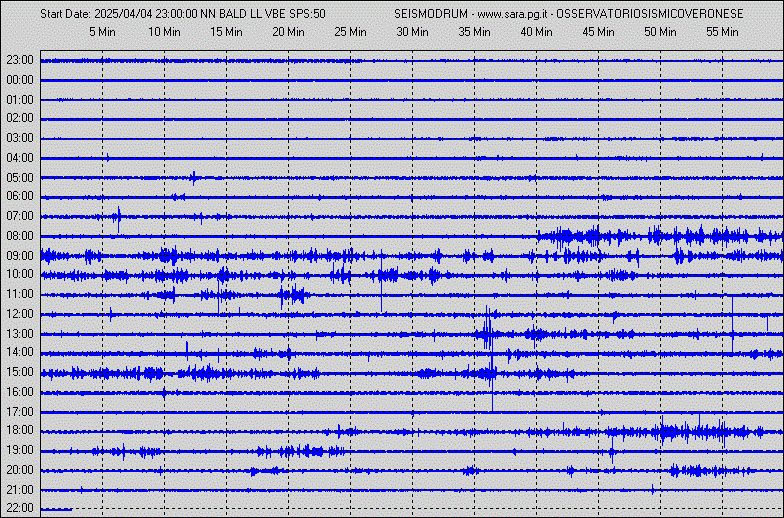Screen dimensions: 784x518
Task: Click the 22:00 hour row label
Action: click(x=20, y=508)
